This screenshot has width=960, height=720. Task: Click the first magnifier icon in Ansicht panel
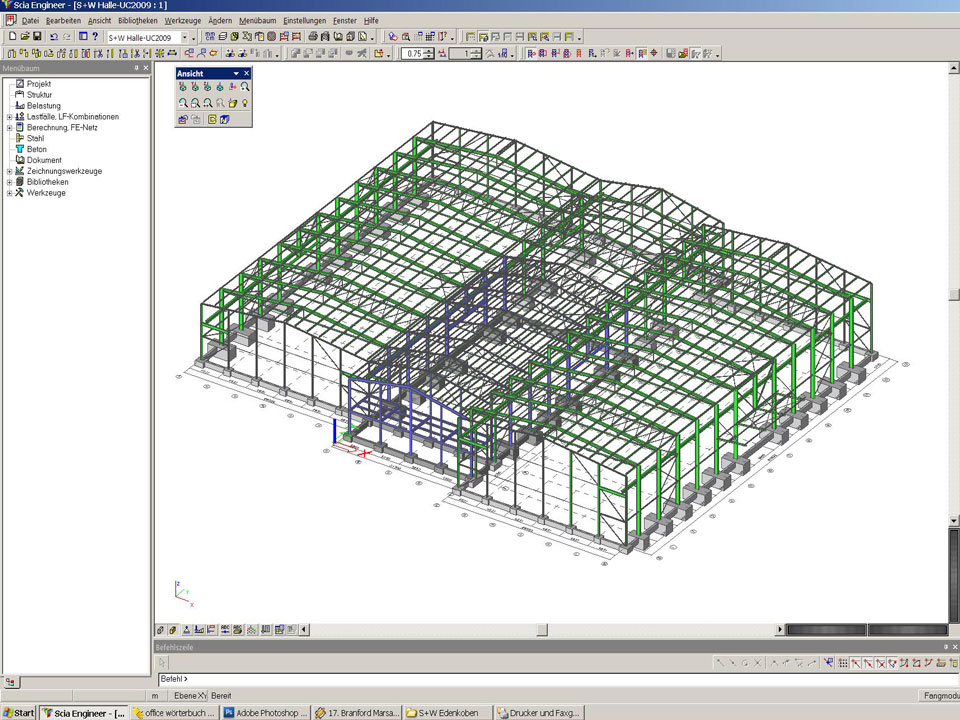(184, 103)
